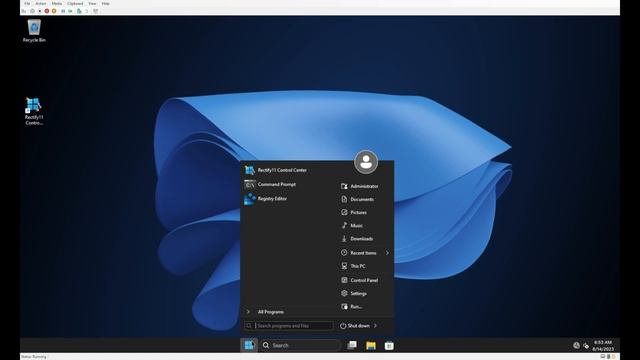Image resolution: width=640 pixels, height=360 pixels.
Task: Open the Action menu
Action: pos(40,3)
